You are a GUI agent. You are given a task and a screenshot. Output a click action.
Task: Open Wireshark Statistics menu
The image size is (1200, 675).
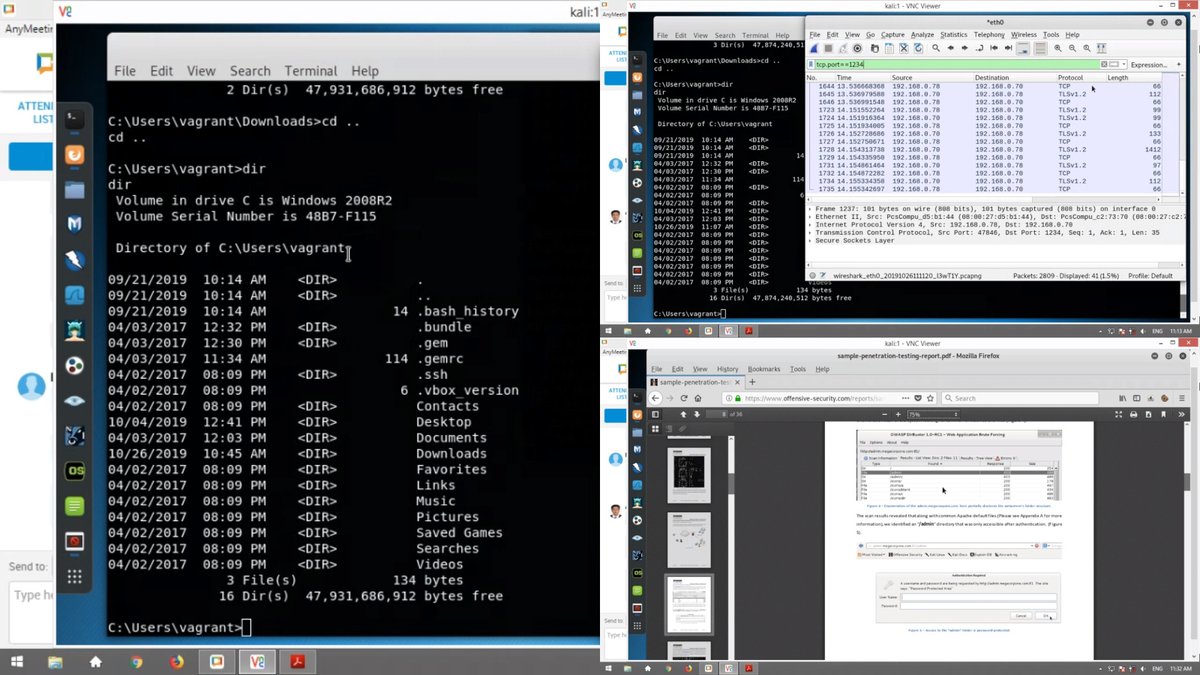pyautogui.click(x=954, y=35)
